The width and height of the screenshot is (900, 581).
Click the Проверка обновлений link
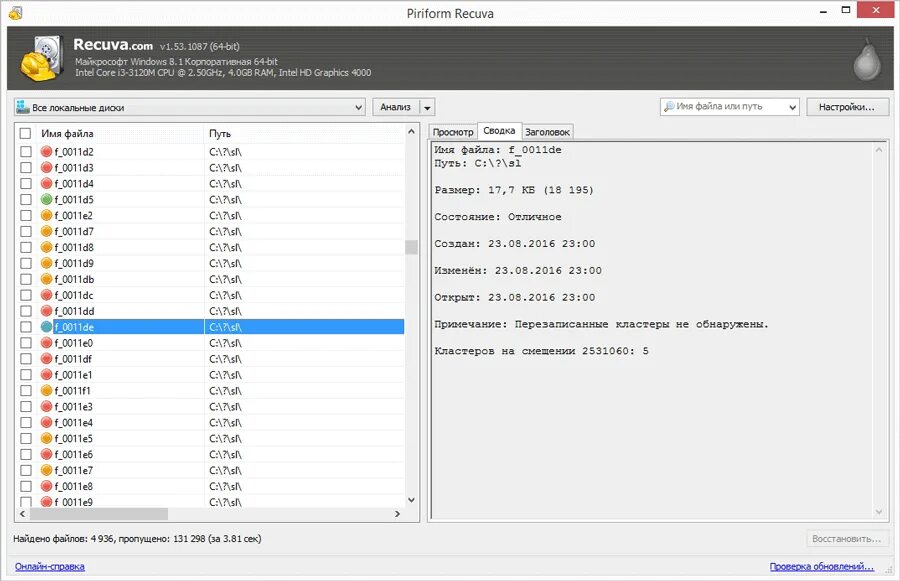coord(822,567)
